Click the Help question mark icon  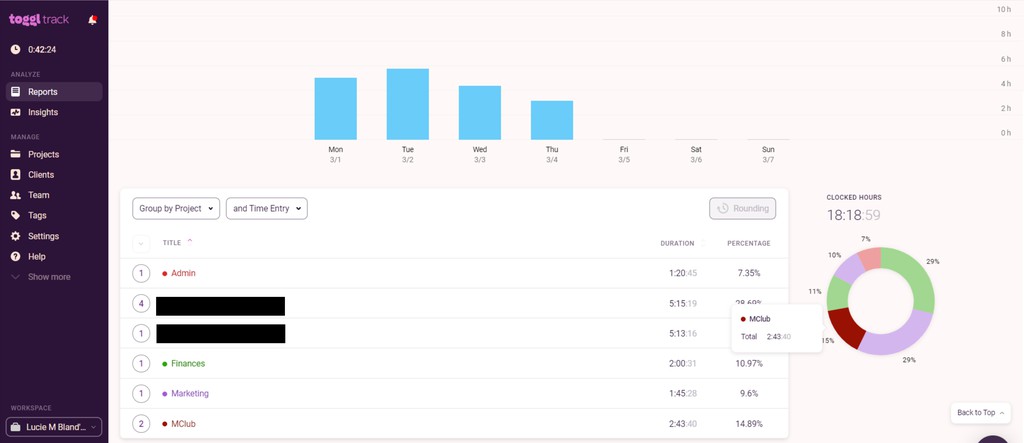16,257
